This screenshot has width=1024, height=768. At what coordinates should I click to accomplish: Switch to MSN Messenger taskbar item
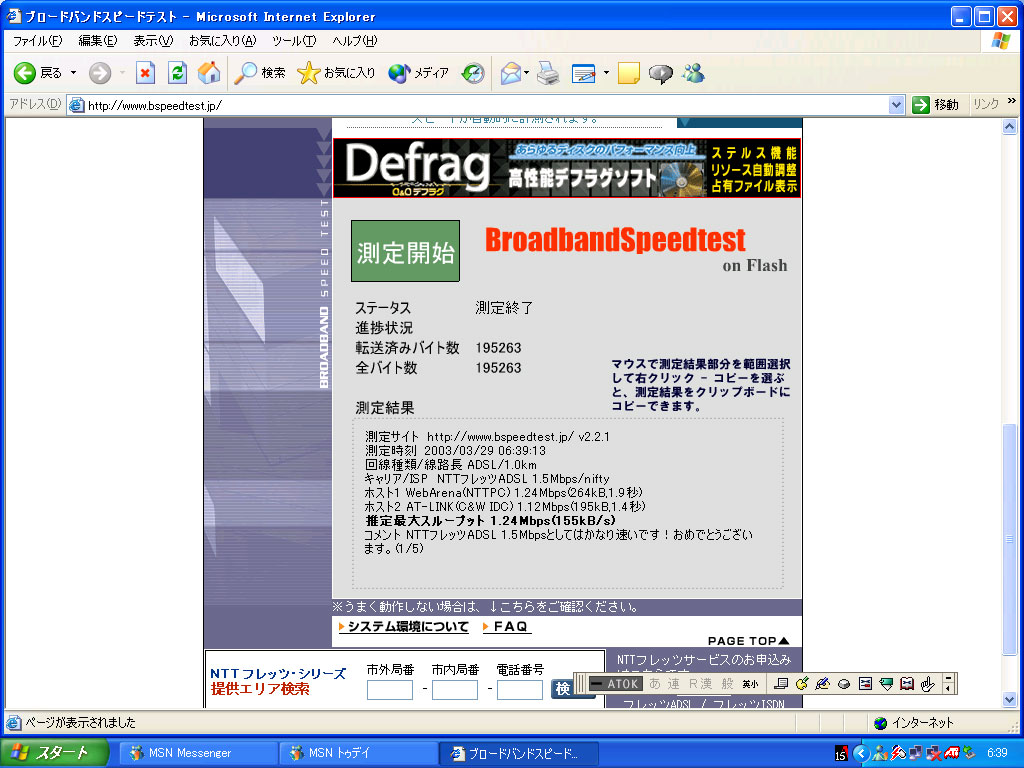[199, 753]
